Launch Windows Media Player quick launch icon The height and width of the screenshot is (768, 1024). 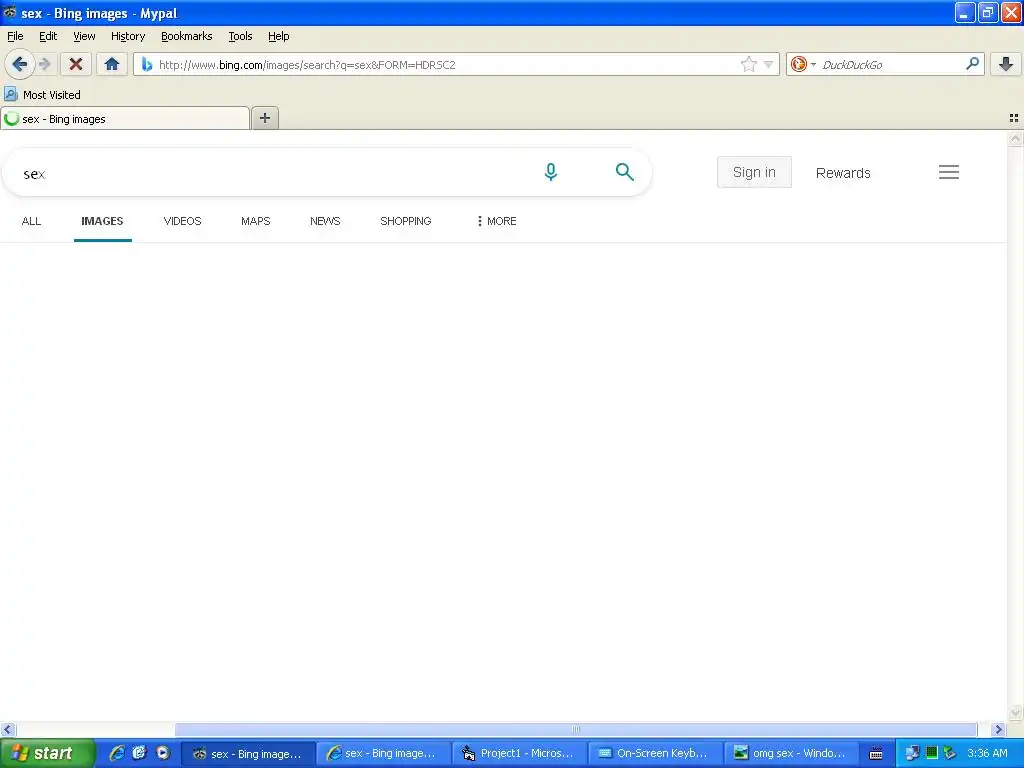coord(163,753)
